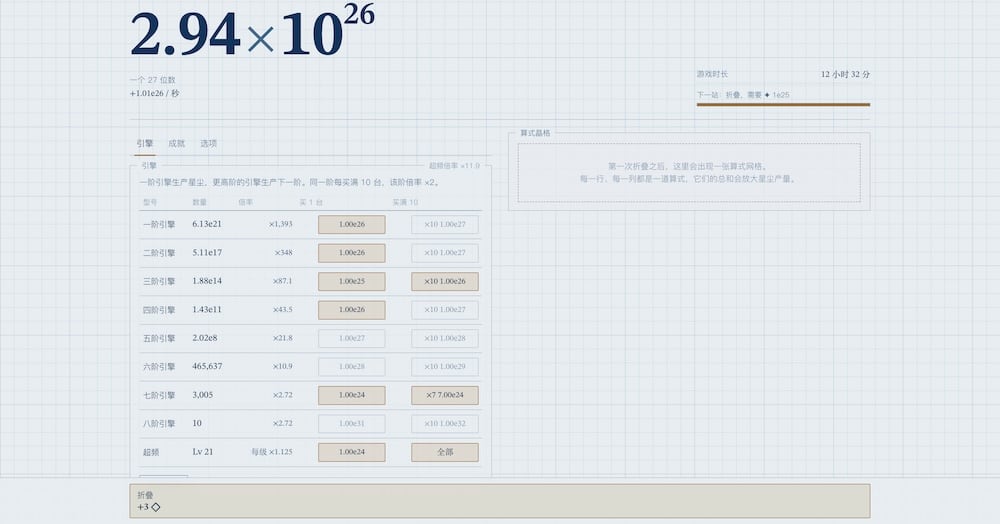This screenshot has height=524, width=1000.
Task: Click the 2.94×10^26 stardust total
Action: pos(253,32)
